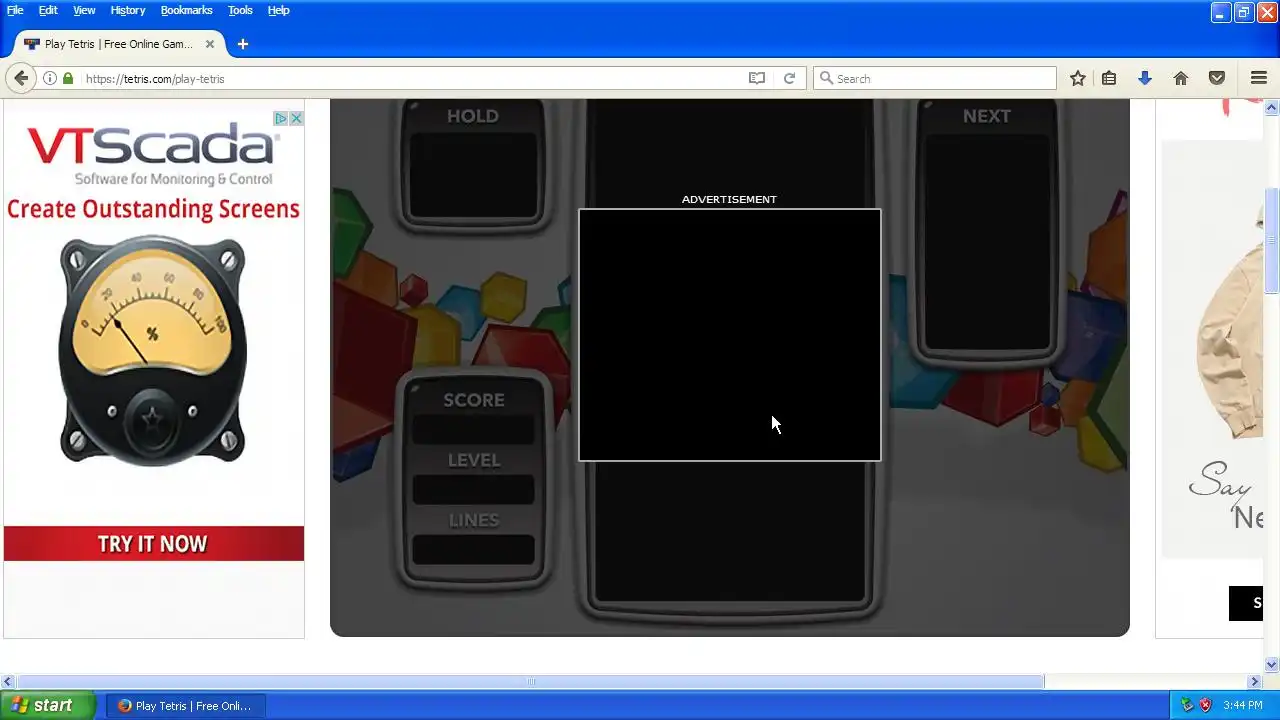Viewport: 1280px width, 720px height.
Task: Open the File menu
Action: coord(15,10)
